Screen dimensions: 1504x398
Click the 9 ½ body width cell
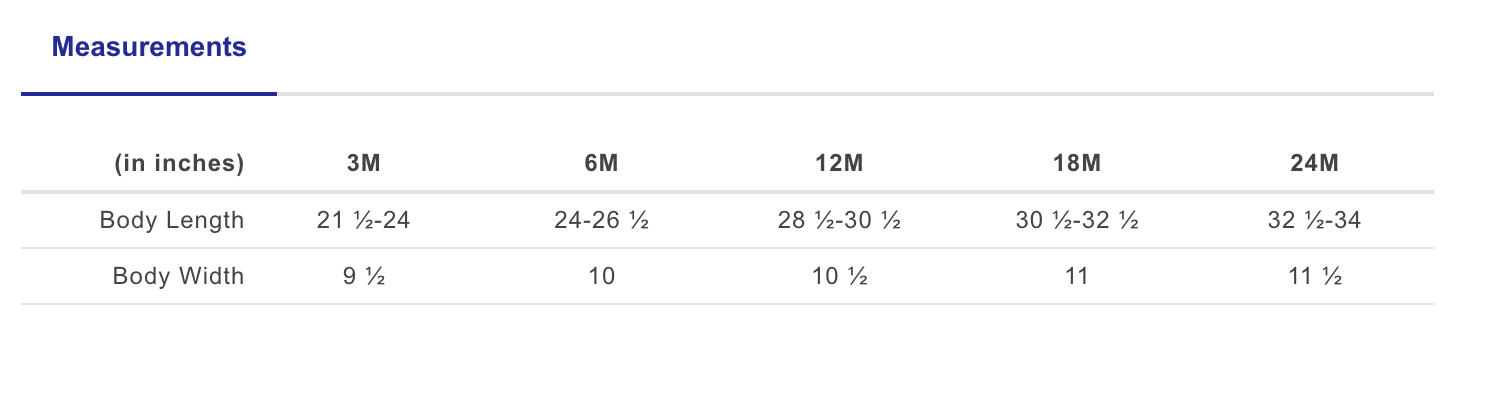(364, 276)
